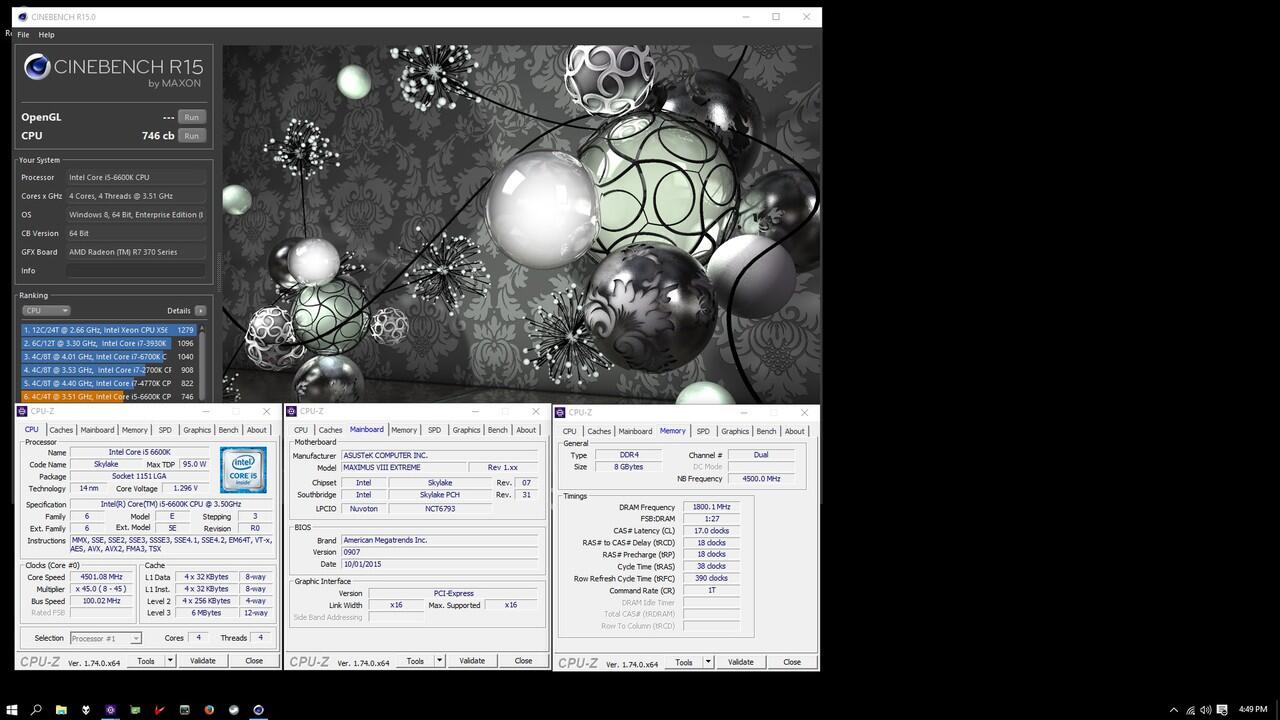Select ranking row i7-4770K 822
This screenshot has width=1280, height=720.
[108, 383]
